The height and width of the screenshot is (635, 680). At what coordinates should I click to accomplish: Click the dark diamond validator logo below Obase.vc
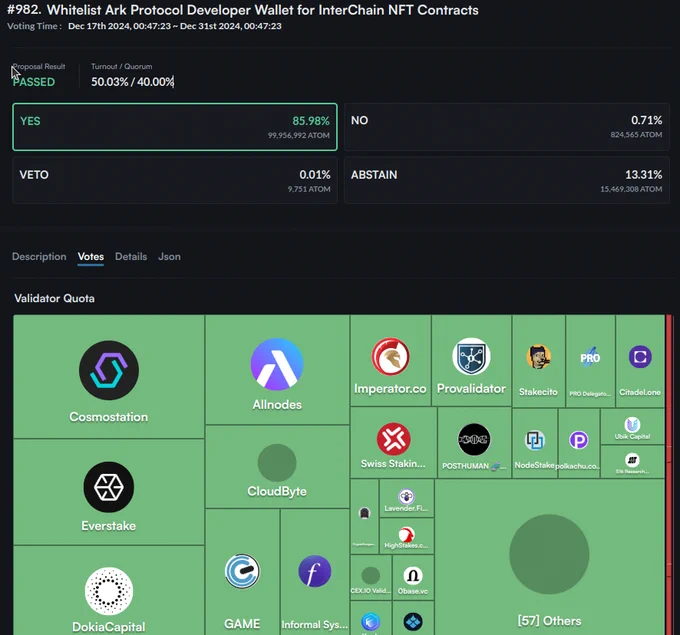point(413,622)
